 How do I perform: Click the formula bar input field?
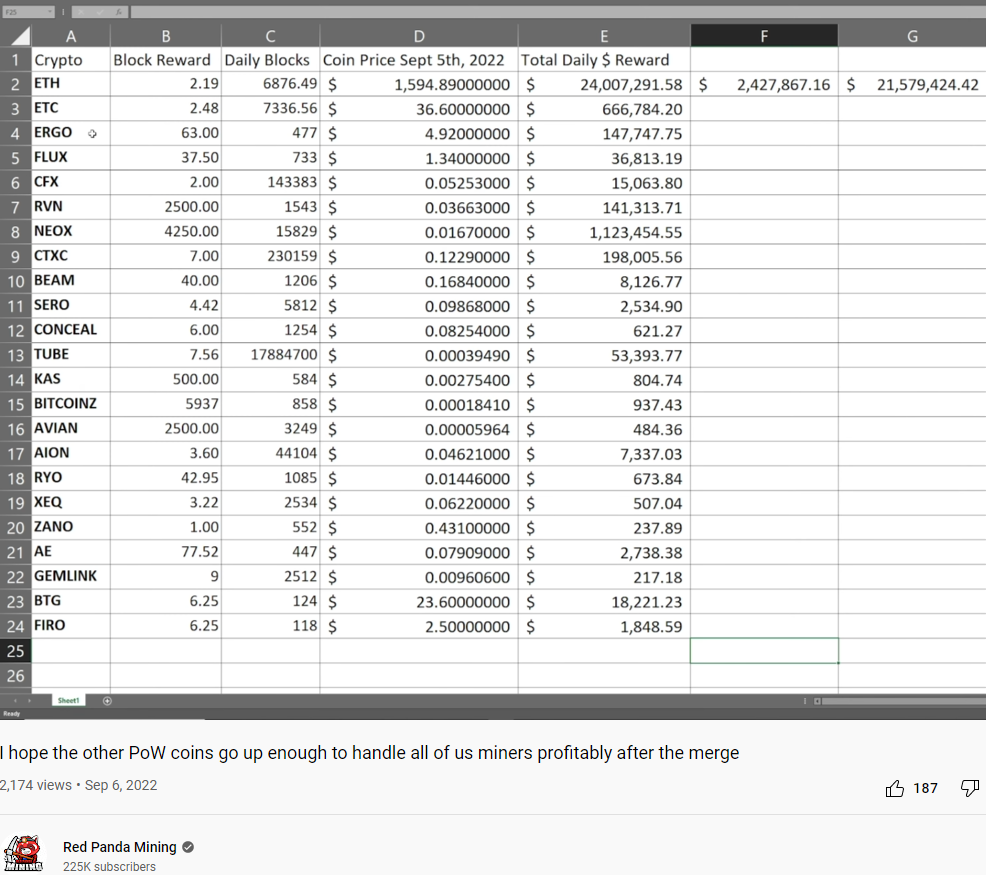[x=558, y=12]
